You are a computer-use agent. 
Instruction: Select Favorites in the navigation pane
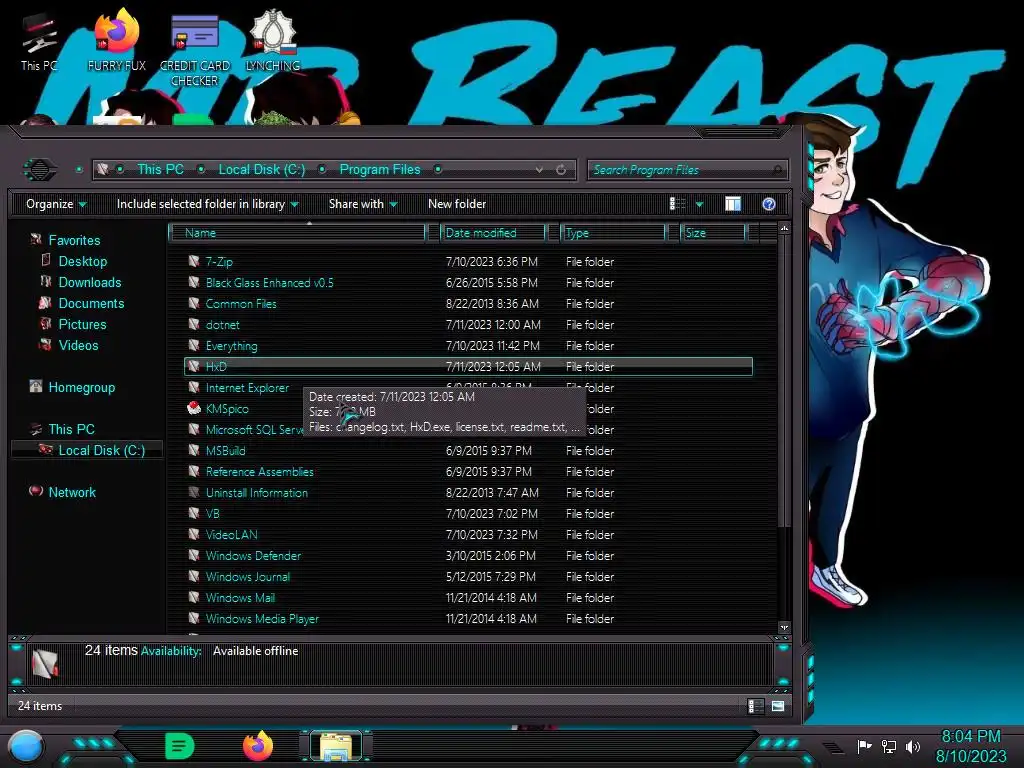point(74,240)
